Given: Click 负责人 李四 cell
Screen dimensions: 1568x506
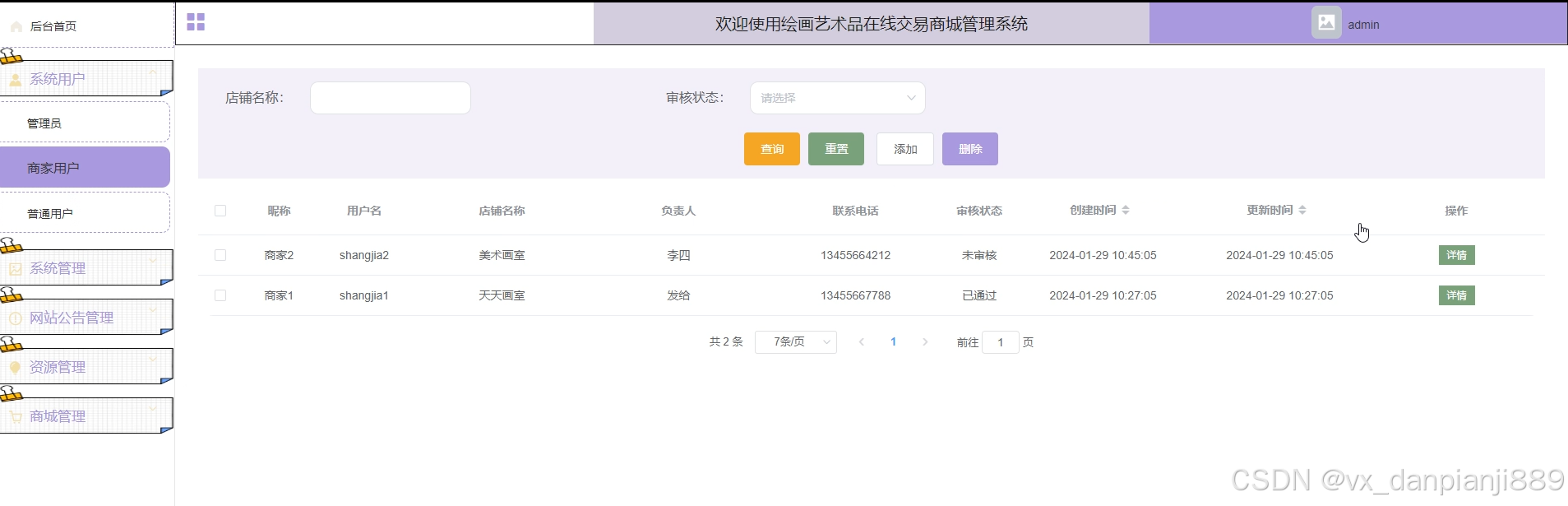Looking at the screenshot, I should [678, 255].
